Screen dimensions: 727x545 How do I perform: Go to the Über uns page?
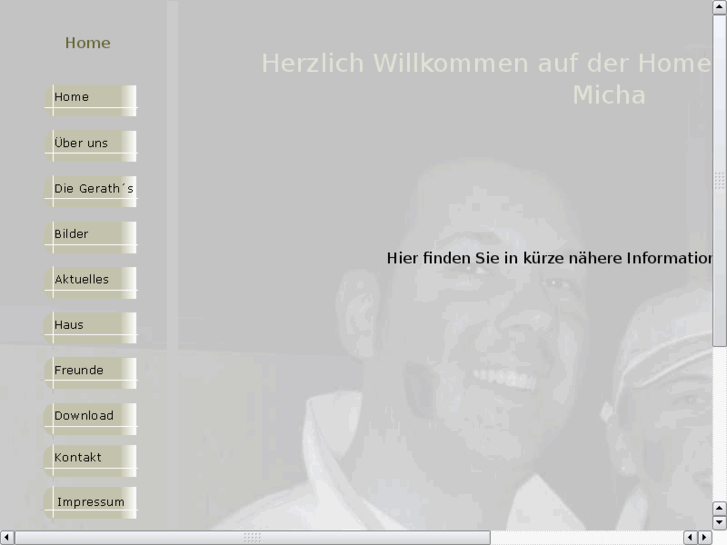click(90, 146)
